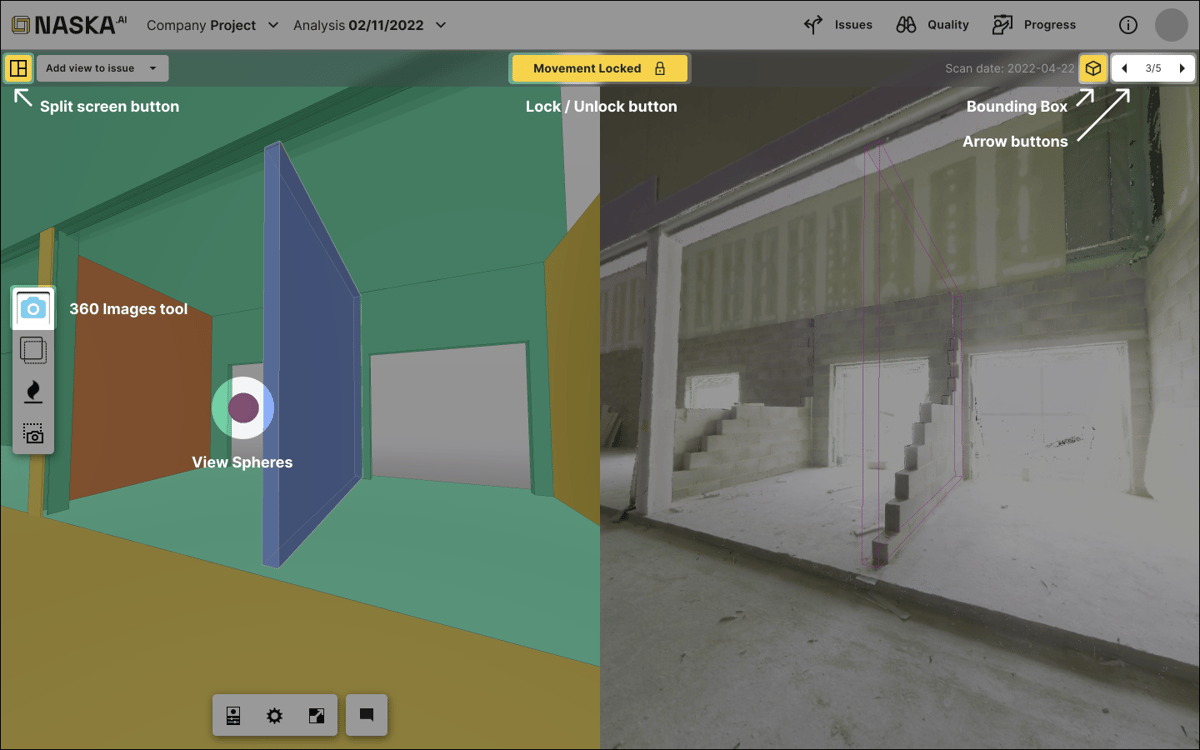This screenshot has width=1200, height=750.
Task: Open the comment tool at bottom toolbar
Action: point(366,715)
